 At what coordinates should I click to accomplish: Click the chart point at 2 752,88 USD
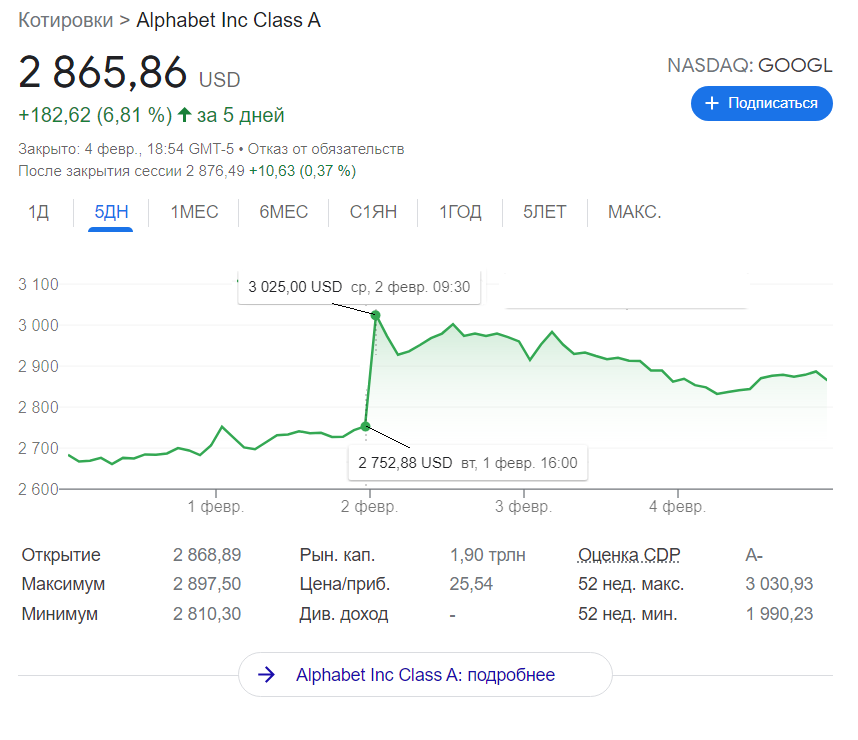(366, 426)
